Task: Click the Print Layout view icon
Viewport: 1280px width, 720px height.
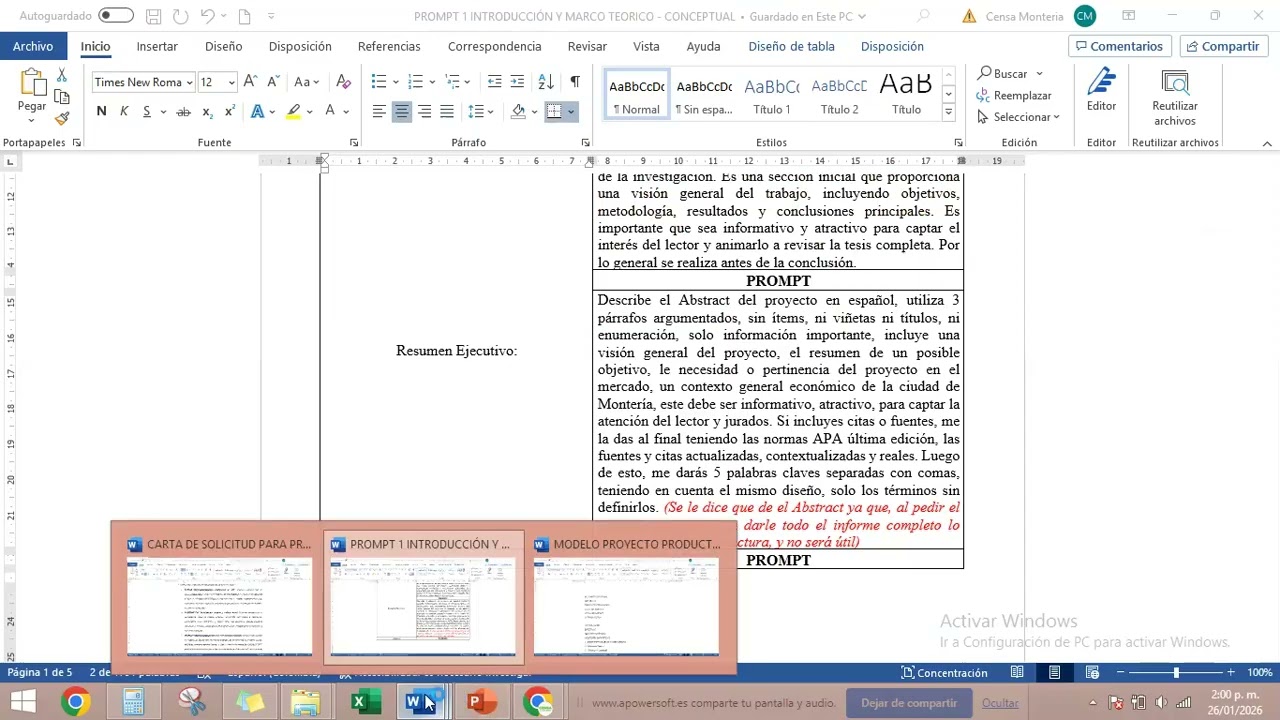Action: pos(1054,673)
